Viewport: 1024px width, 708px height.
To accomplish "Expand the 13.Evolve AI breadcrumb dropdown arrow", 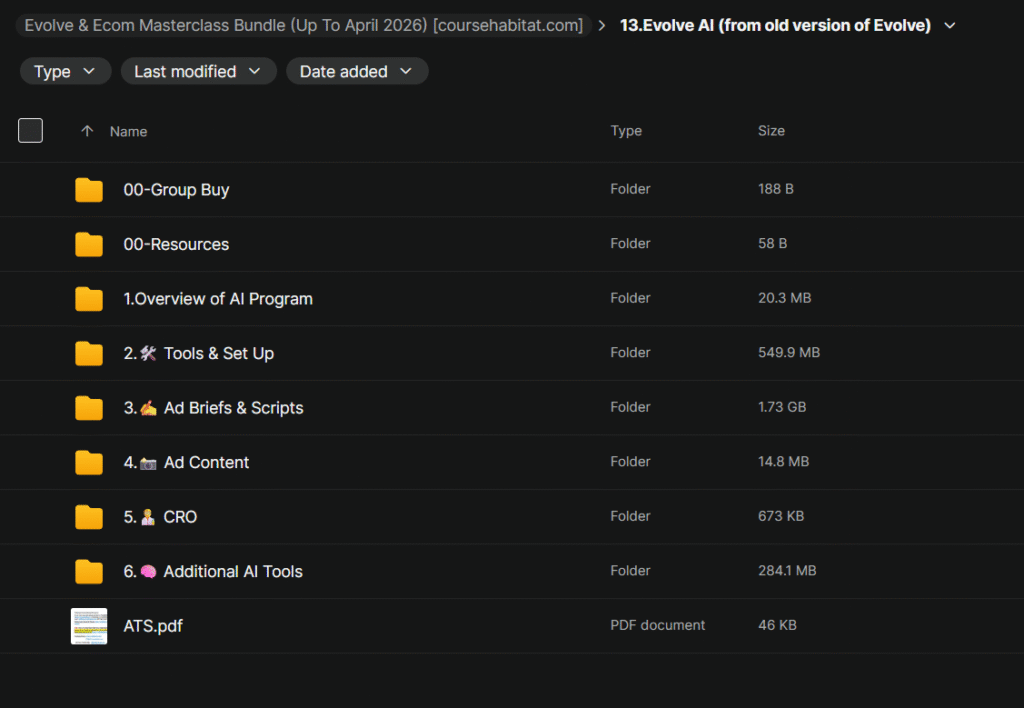I will point(950,25).
